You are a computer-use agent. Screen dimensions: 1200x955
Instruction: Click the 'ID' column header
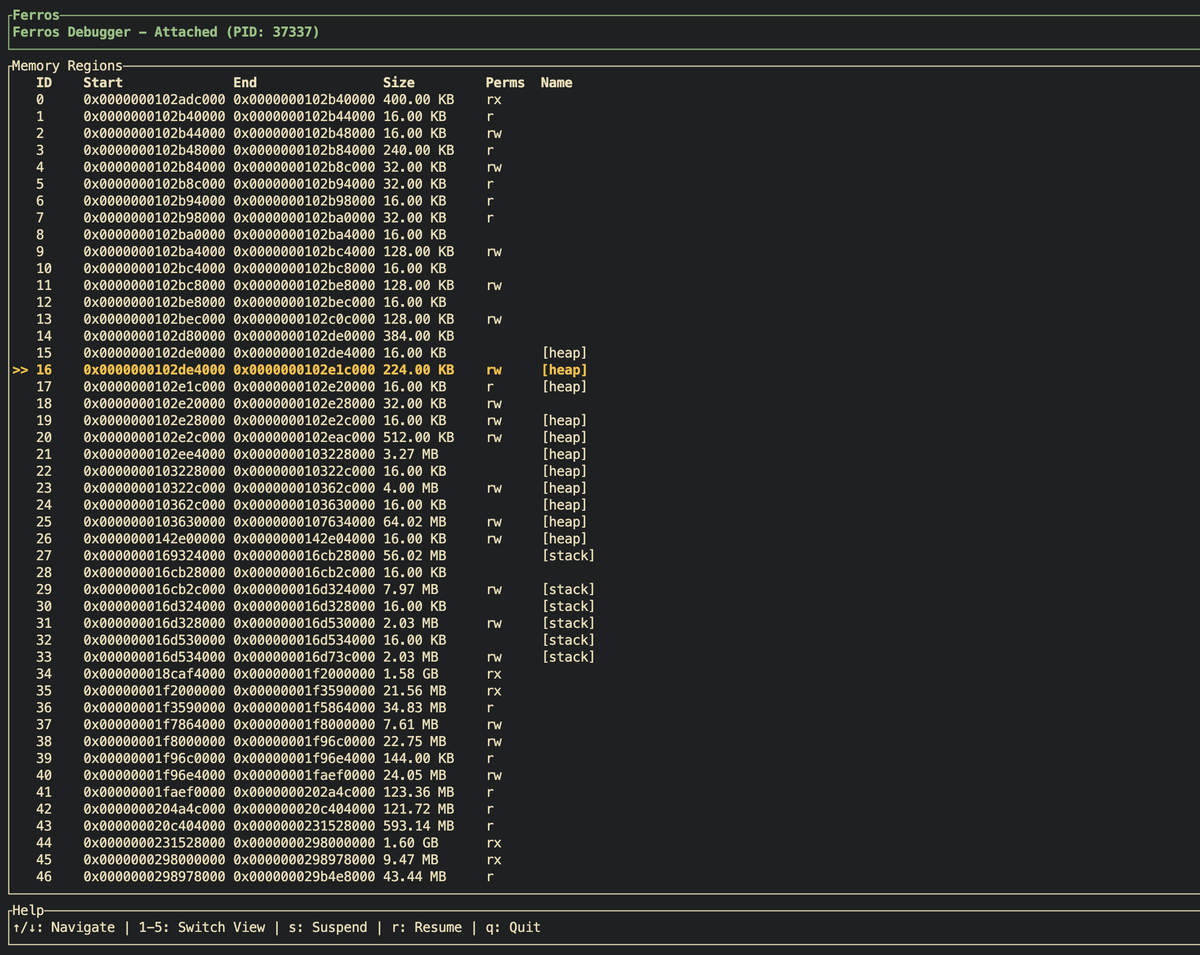click(44, 83)
